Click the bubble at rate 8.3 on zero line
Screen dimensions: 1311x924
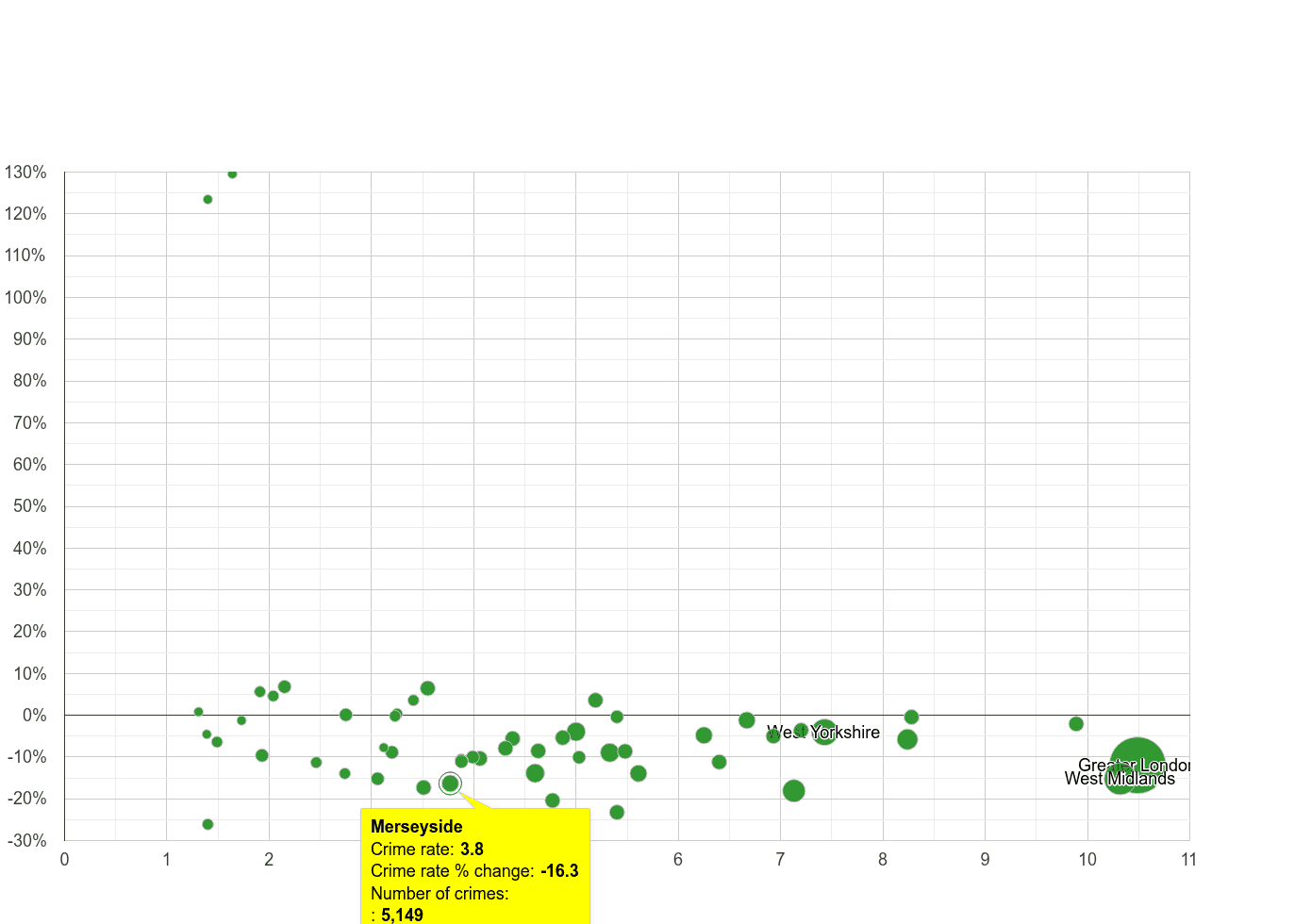(x=911, y=718)
